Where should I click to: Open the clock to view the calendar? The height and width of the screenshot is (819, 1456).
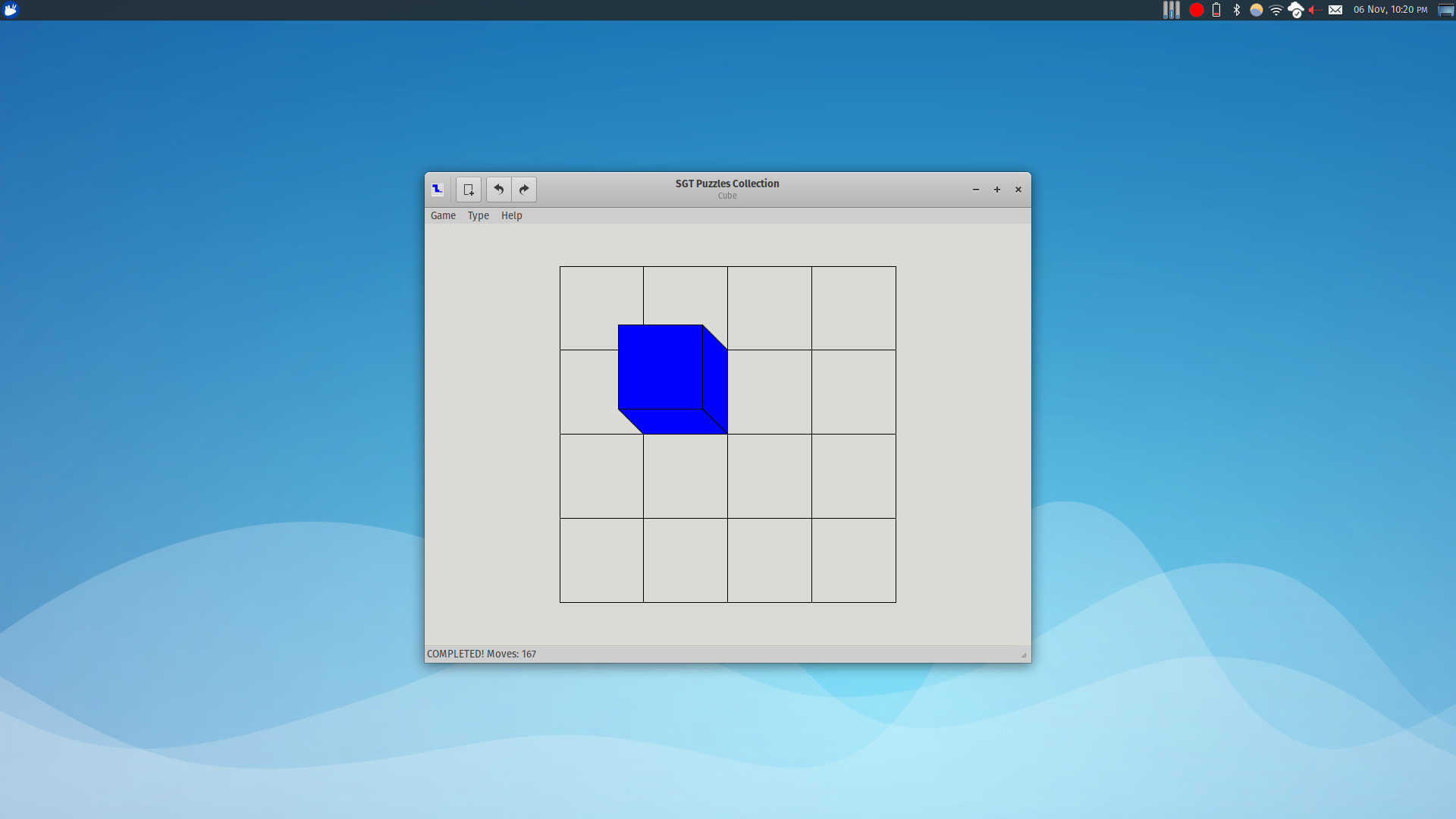coord(1391,11)
